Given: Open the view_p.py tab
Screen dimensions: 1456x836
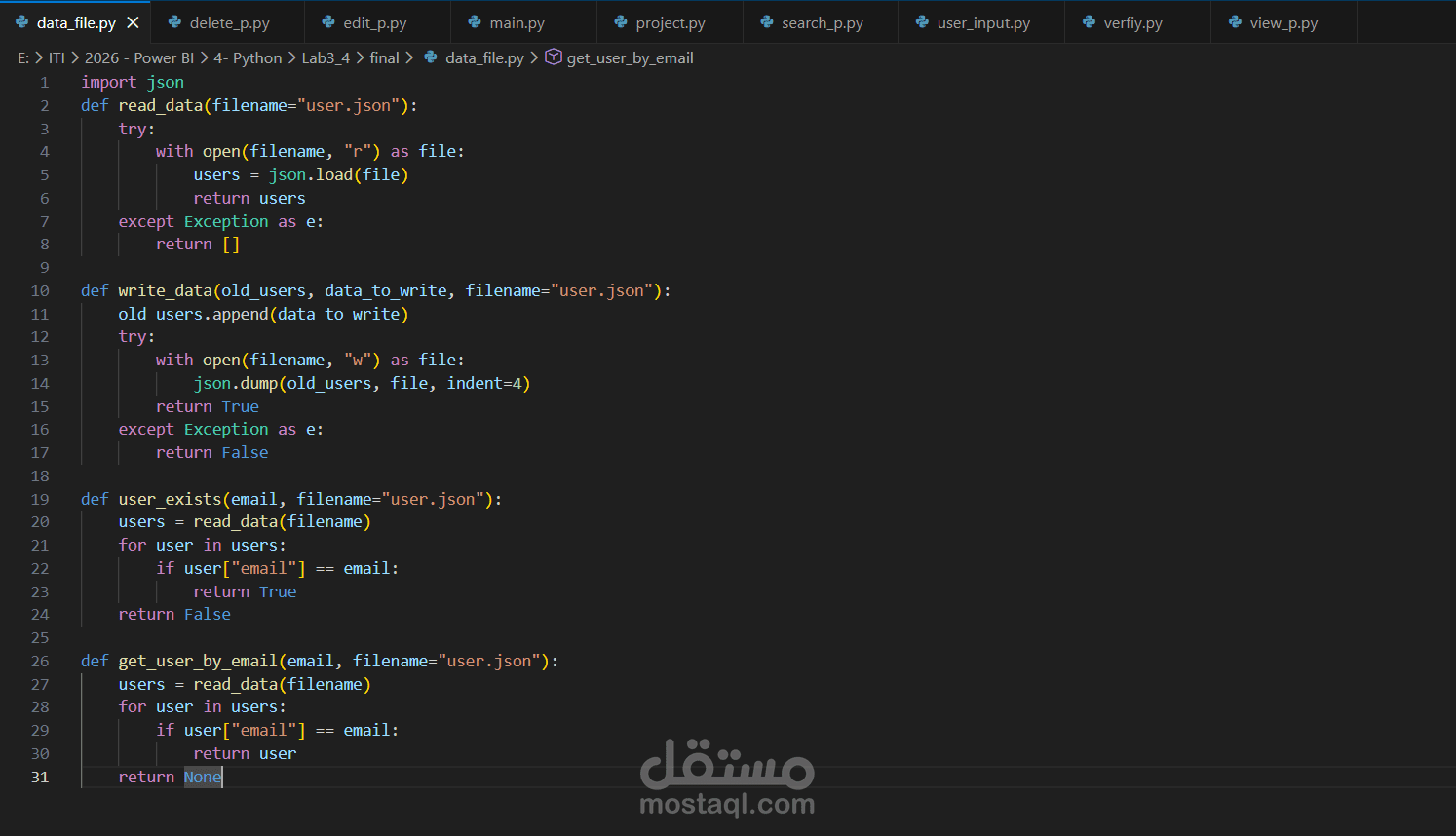Looking at the screenshot, I should [1284, 22].
